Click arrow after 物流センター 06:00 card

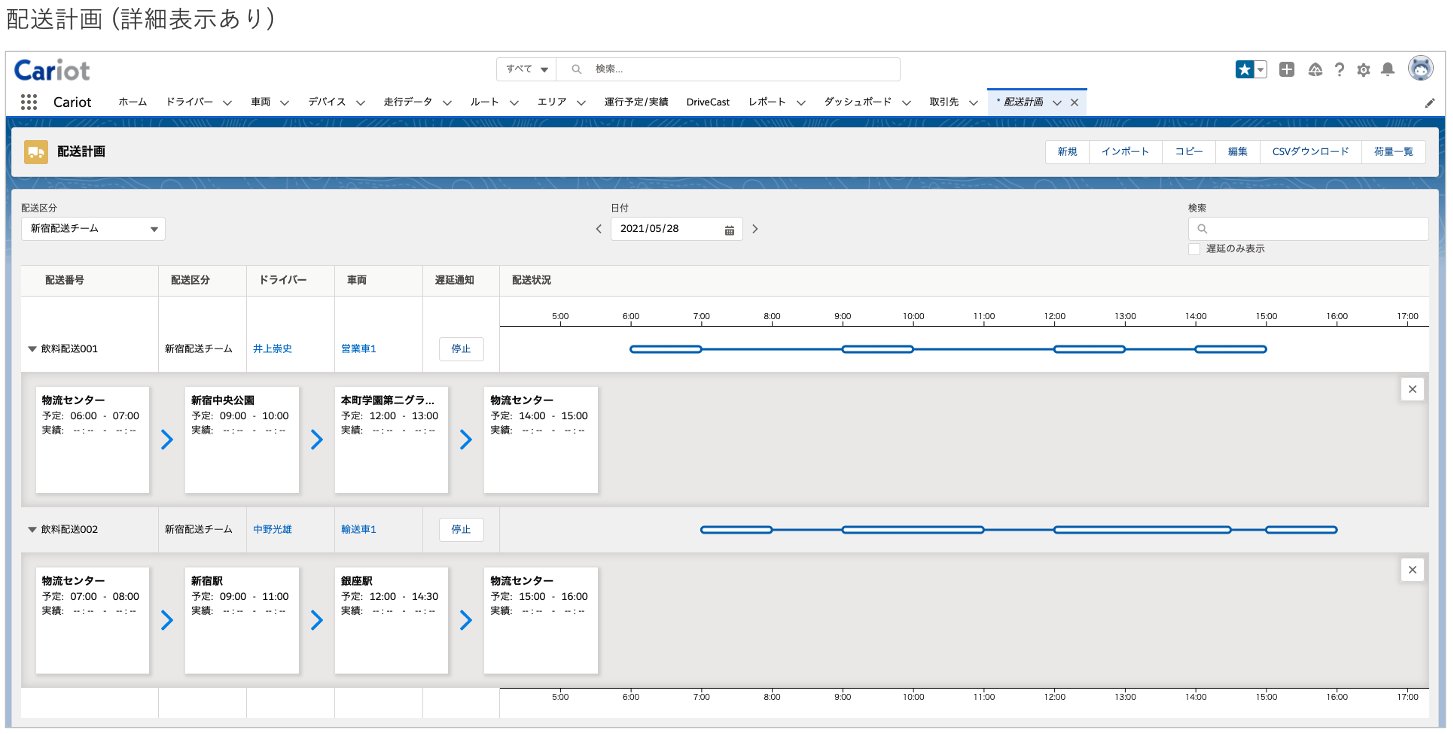(167, 440)
